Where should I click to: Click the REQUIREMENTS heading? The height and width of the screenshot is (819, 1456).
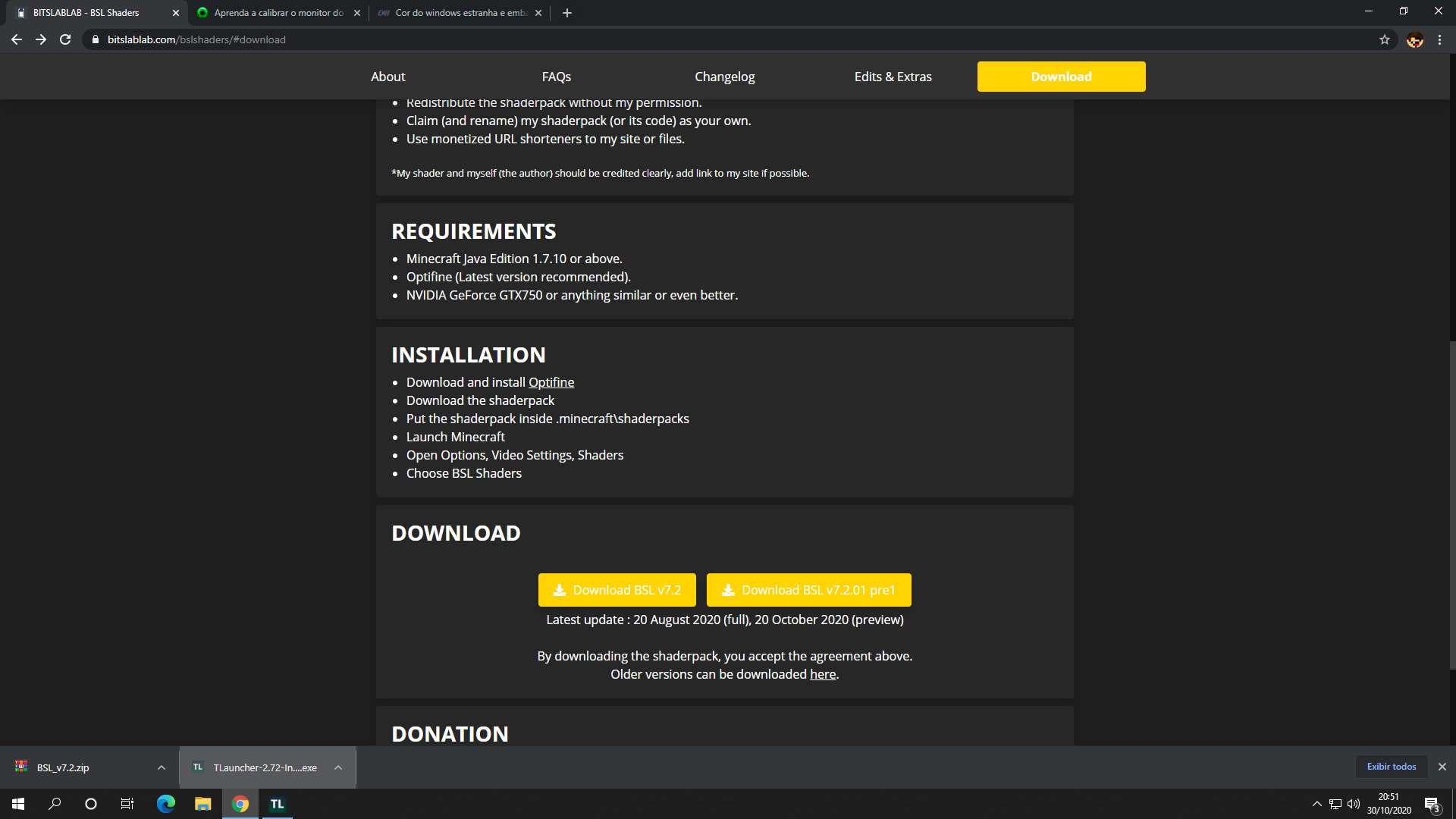[474, 231]
